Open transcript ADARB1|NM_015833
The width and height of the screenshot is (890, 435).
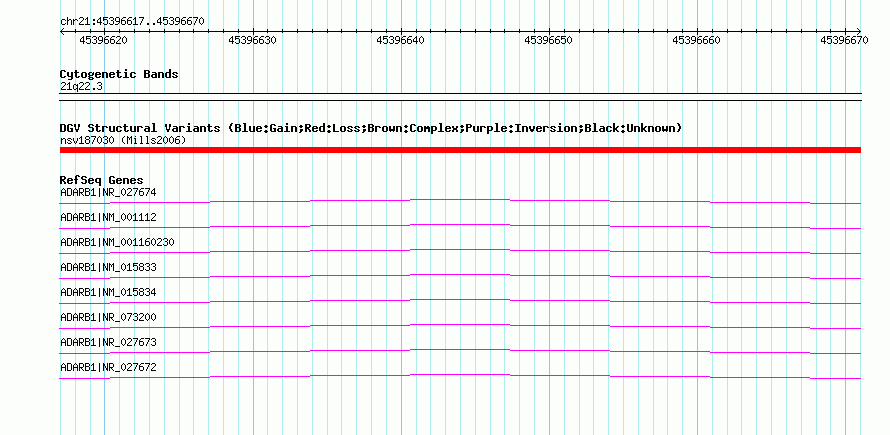click(108, 267)
